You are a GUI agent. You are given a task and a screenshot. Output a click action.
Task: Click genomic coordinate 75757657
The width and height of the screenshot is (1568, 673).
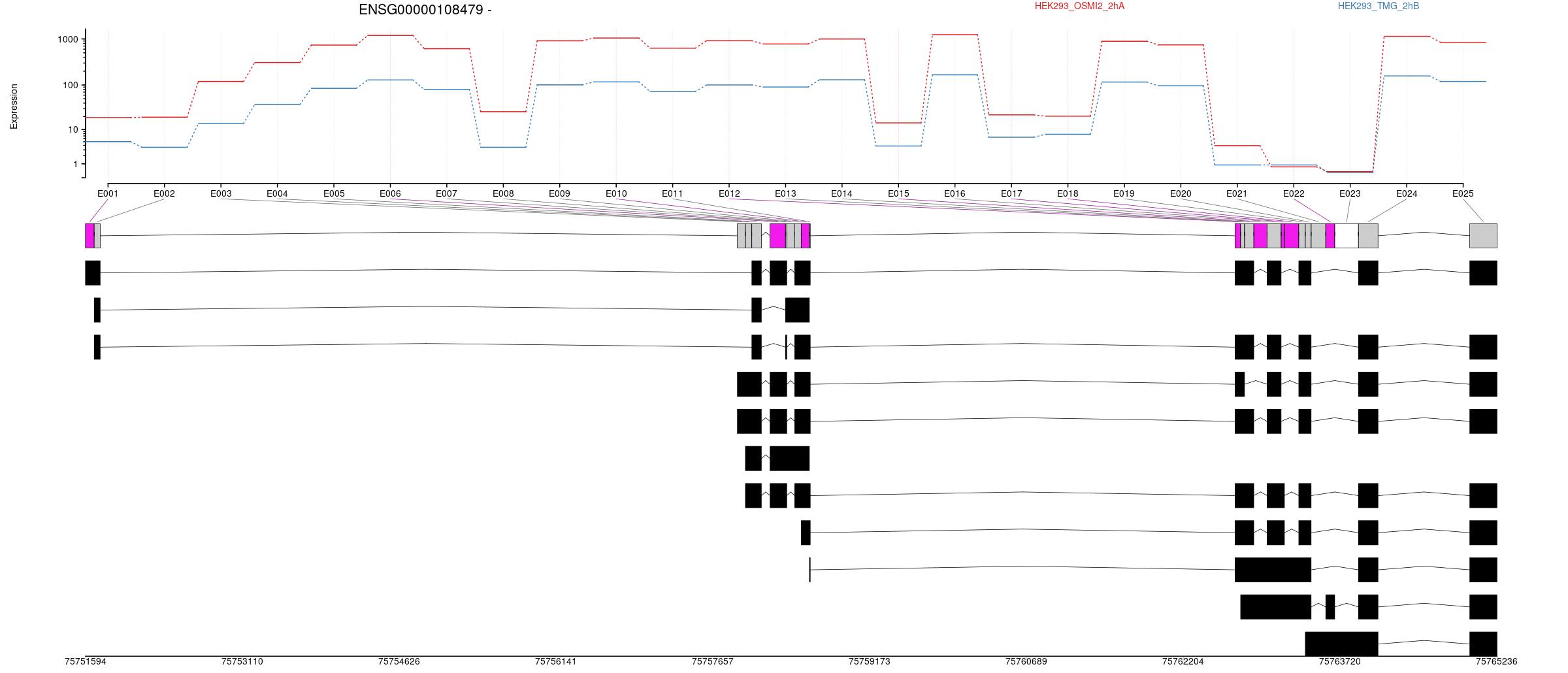713,661
